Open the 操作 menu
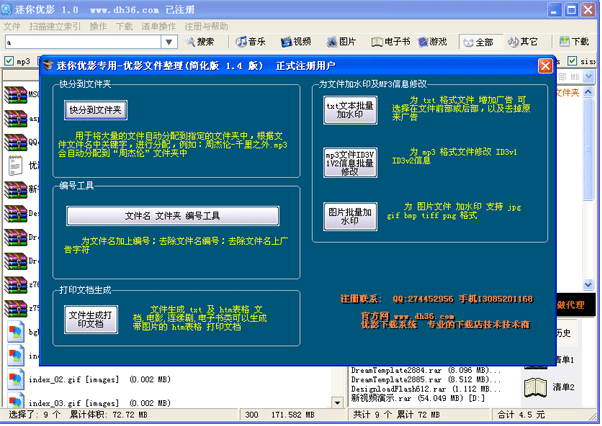Viewport: 602px width, 426px height. coord(98,26)
